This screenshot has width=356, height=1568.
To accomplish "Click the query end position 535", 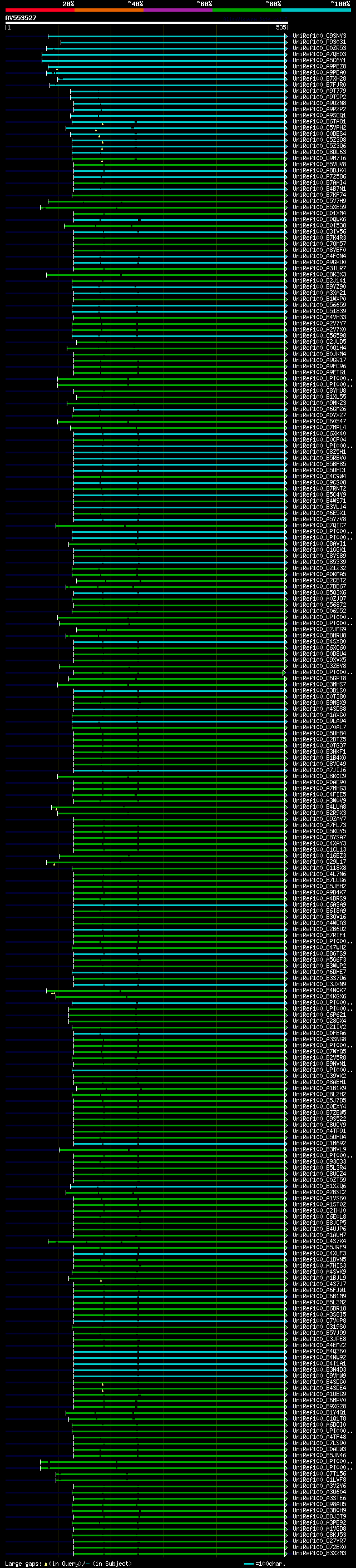I will [x=280, y=27].
